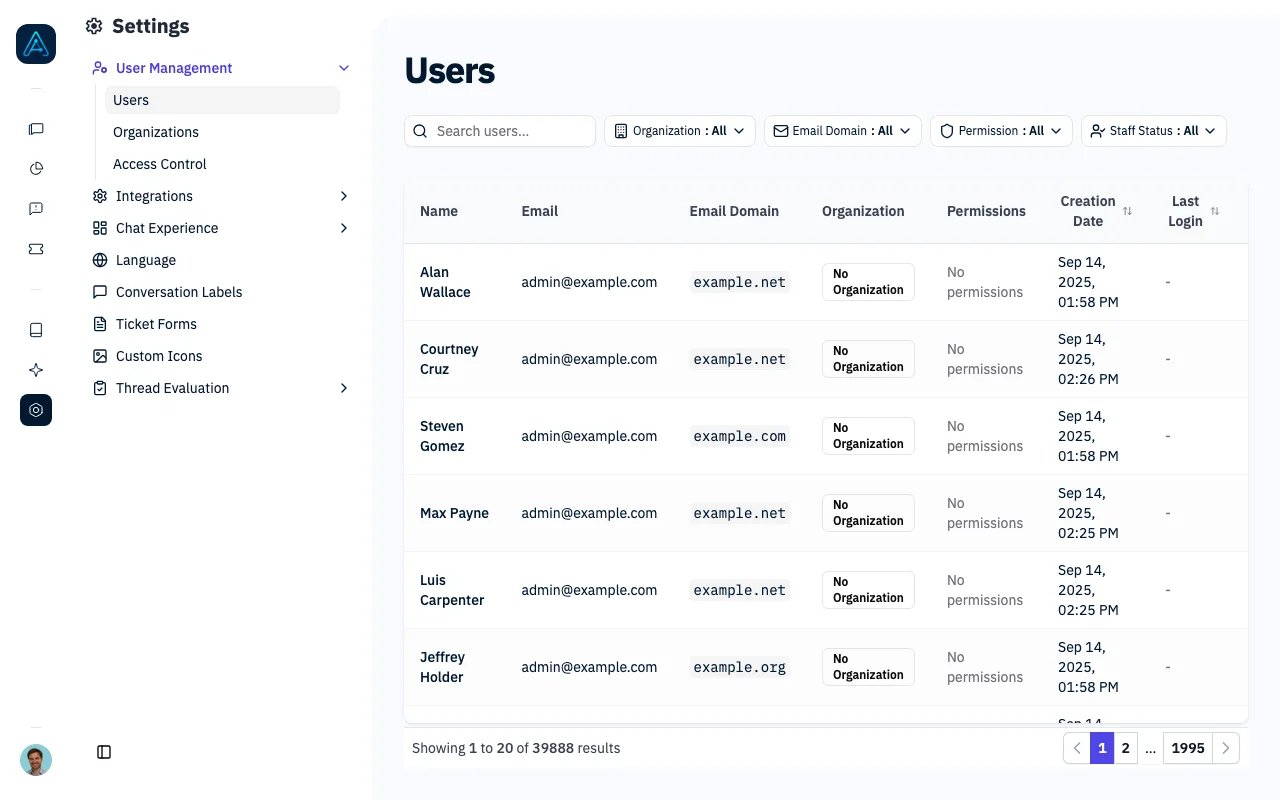Click the app logo icon
1280x800 pixels.
[x=36, y=44]
